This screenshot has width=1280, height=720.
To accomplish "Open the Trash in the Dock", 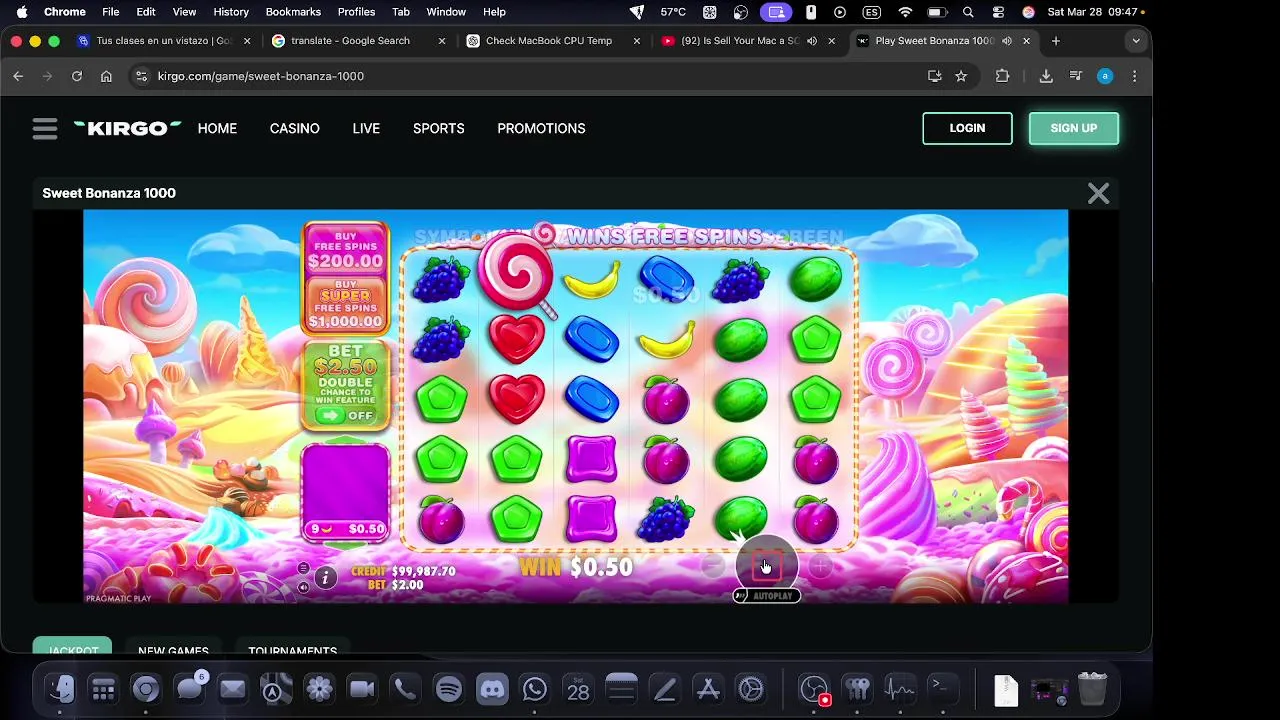I will coord(1092,689).
